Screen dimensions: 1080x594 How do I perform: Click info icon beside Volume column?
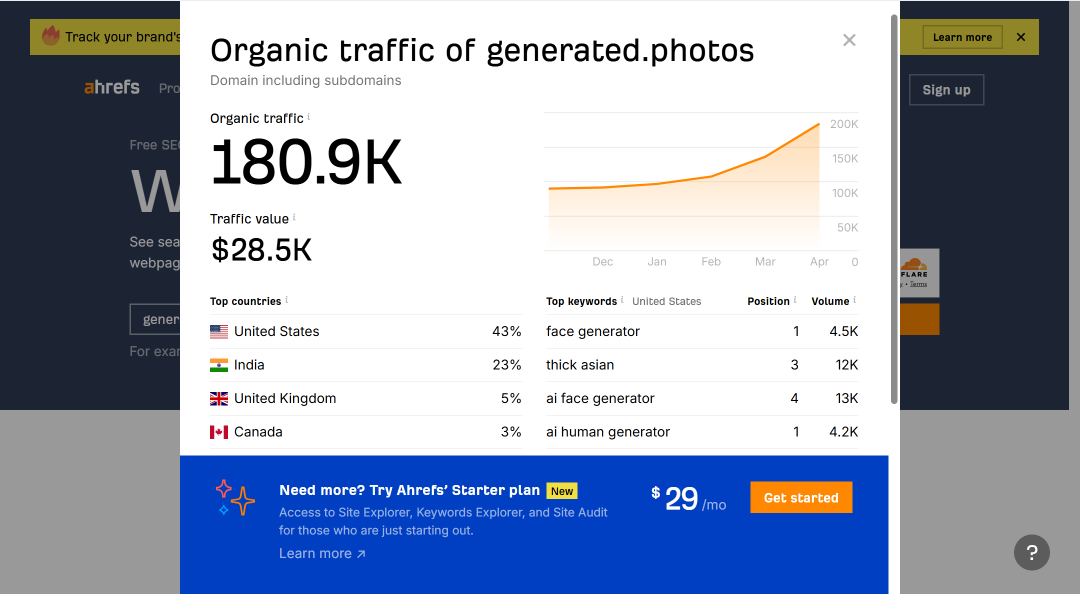pos(855,300)
